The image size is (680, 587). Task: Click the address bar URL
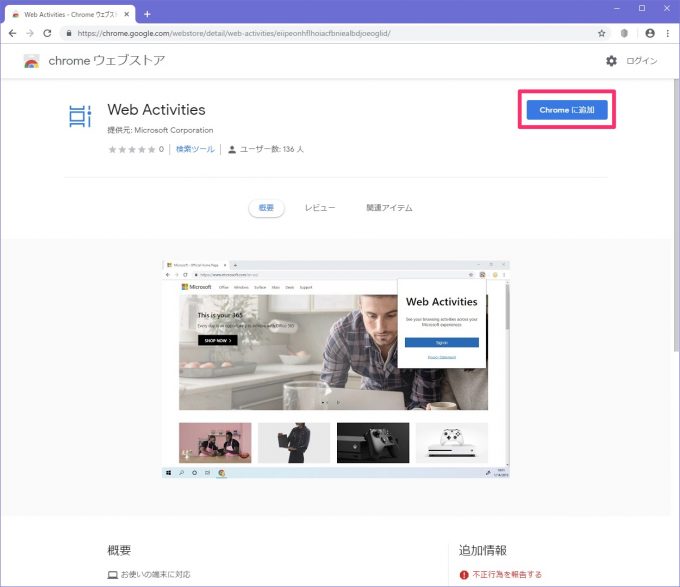234,33
